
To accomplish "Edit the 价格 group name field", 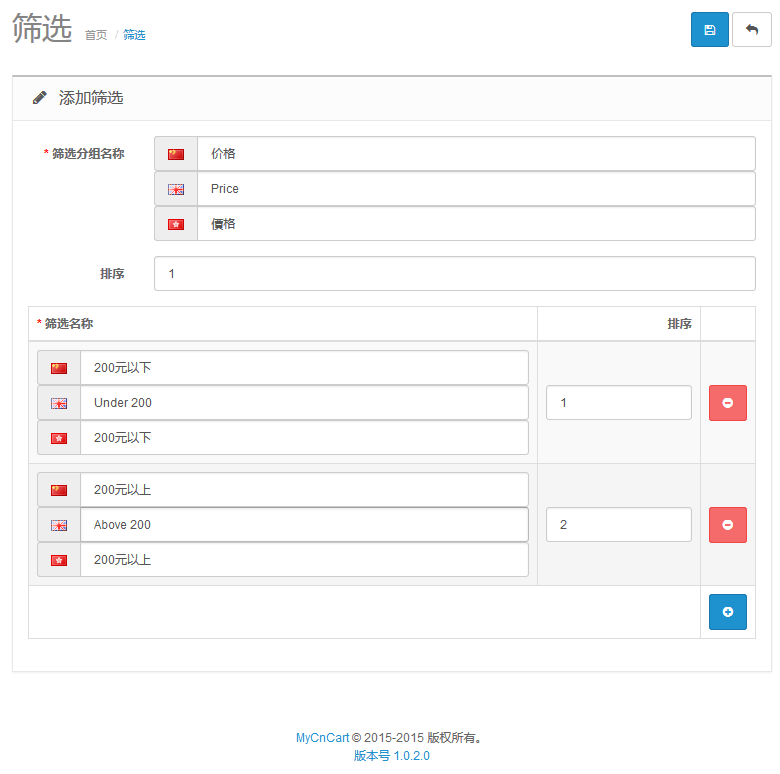I will coord(476,154).
